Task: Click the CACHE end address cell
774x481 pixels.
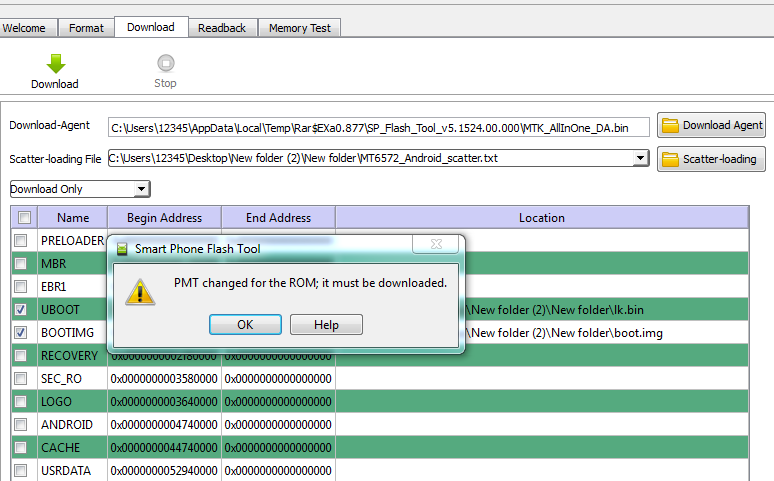Action: point(278,448)
